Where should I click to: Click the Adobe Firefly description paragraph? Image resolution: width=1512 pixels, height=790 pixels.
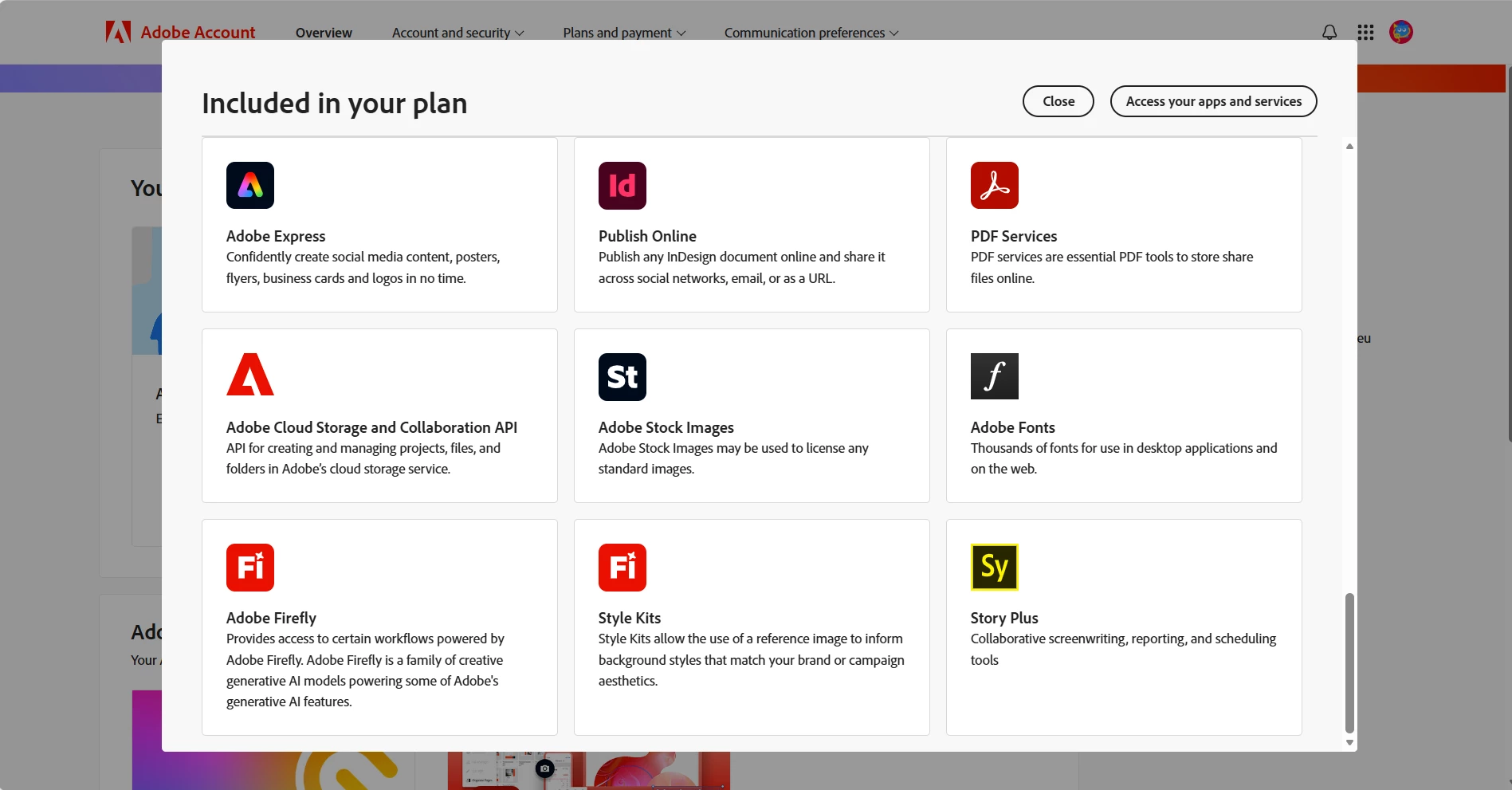coord(365,670)
